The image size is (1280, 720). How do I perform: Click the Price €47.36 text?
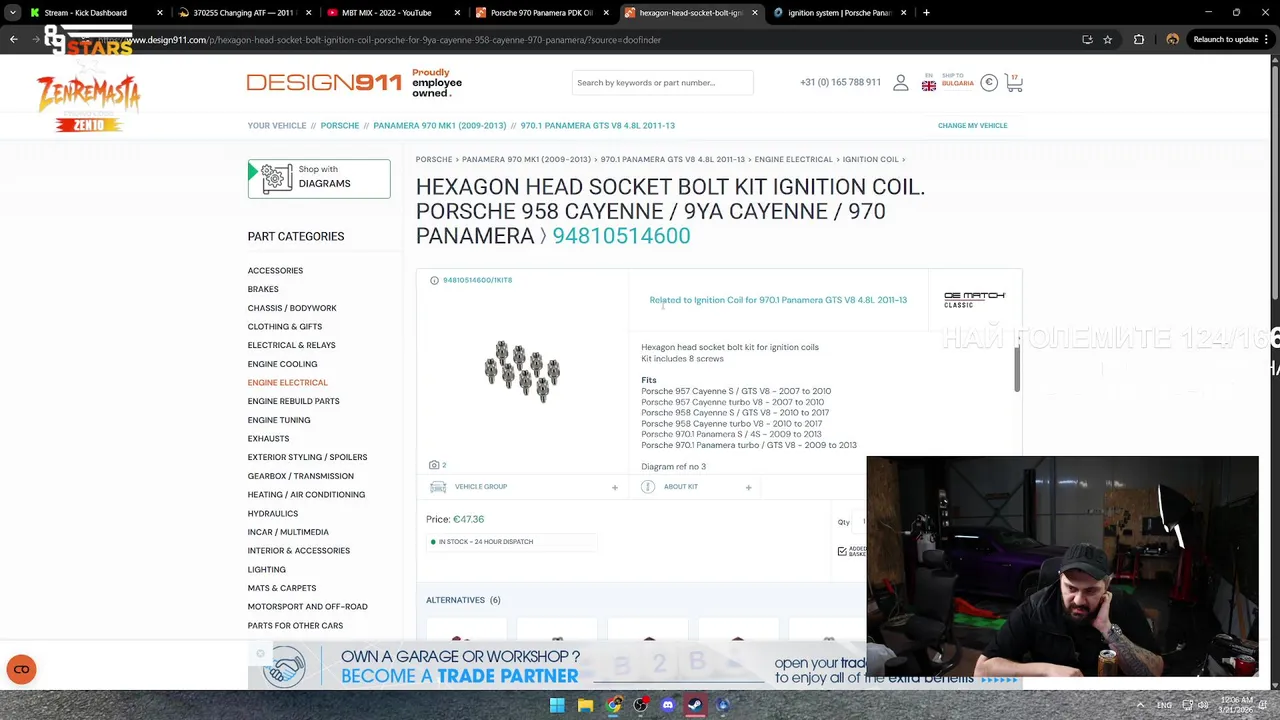click(455, 520)
